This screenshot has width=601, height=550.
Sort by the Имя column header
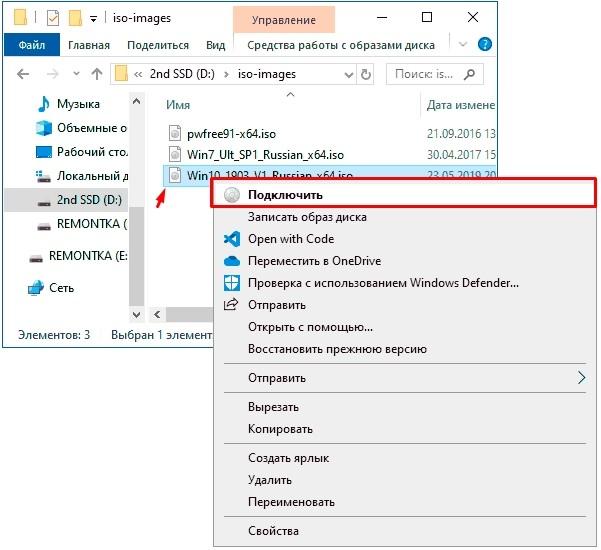point(178,105)
